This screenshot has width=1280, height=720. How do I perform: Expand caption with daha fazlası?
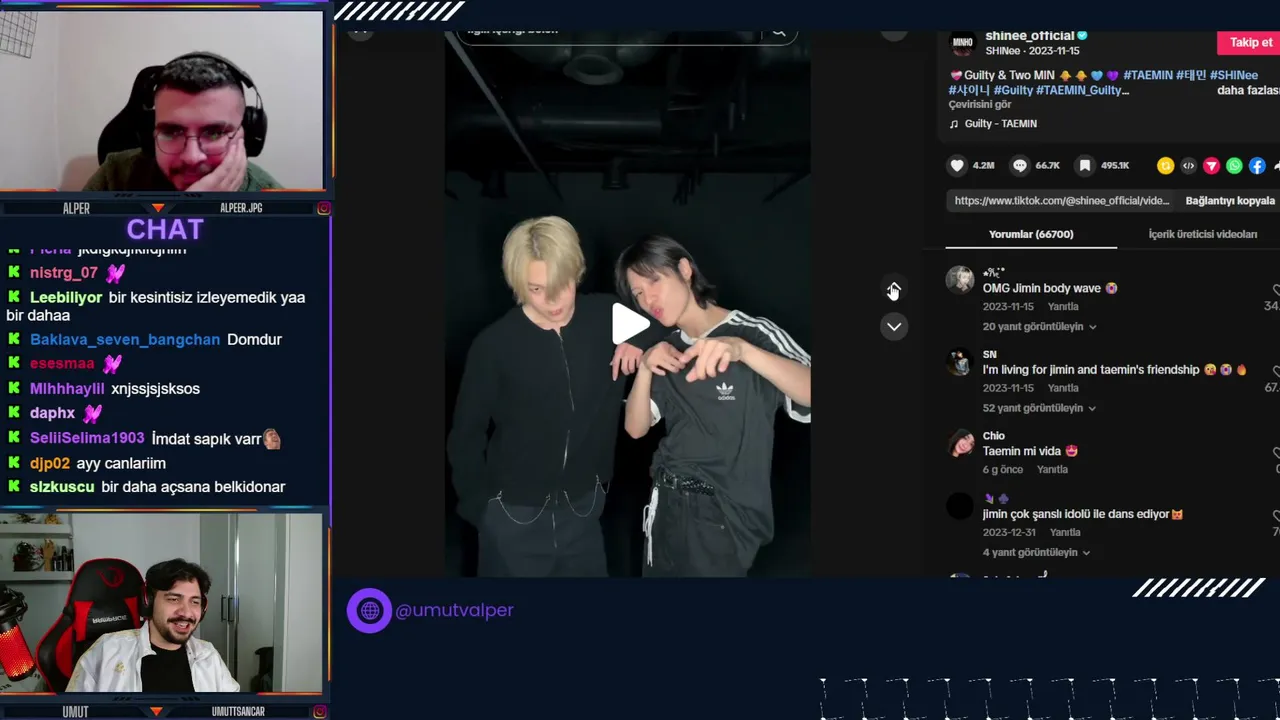[x=1248, y=90]
